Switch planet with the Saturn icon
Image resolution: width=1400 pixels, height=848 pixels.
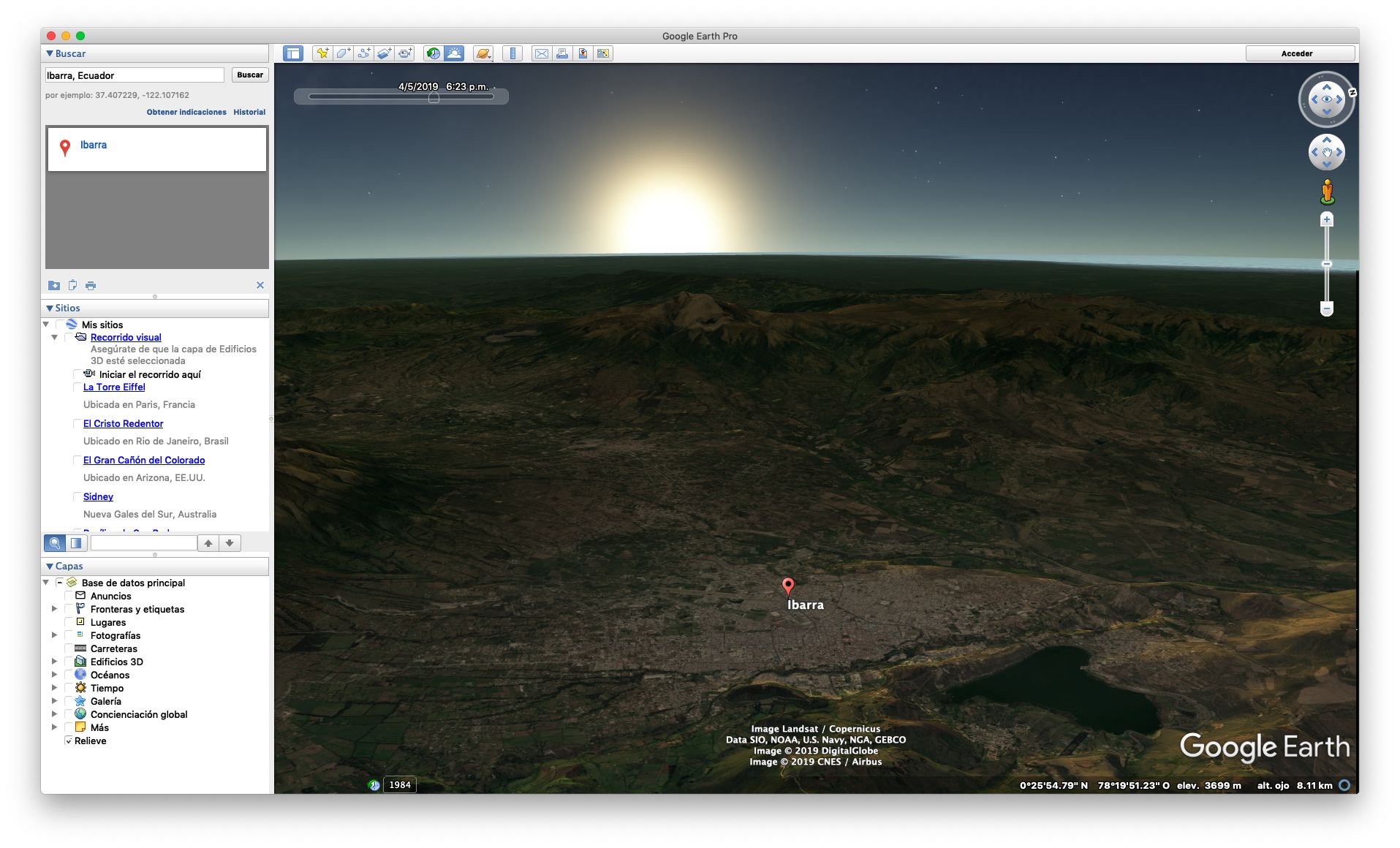pos(483,53)
